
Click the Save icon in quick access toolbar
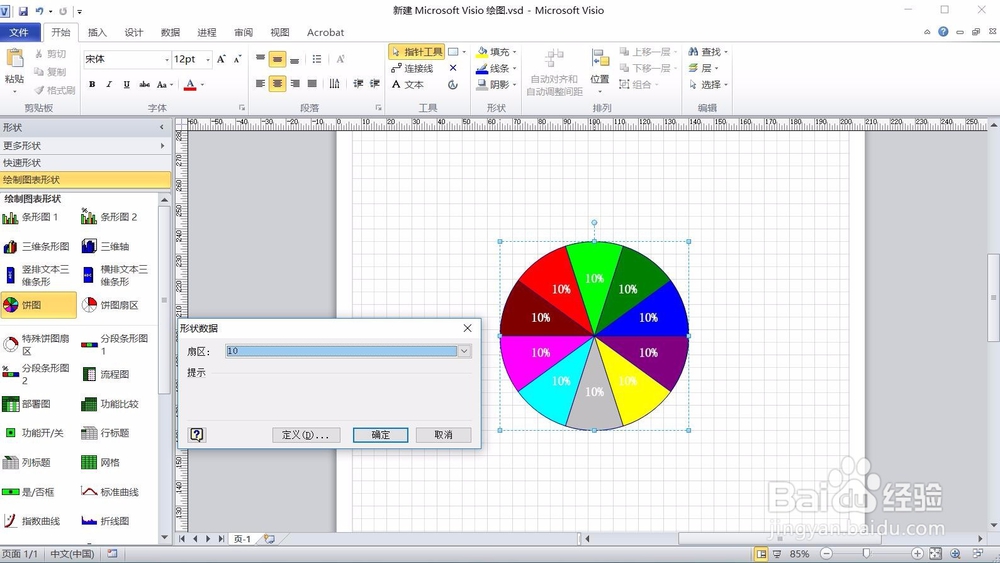(x=24, y=11)
